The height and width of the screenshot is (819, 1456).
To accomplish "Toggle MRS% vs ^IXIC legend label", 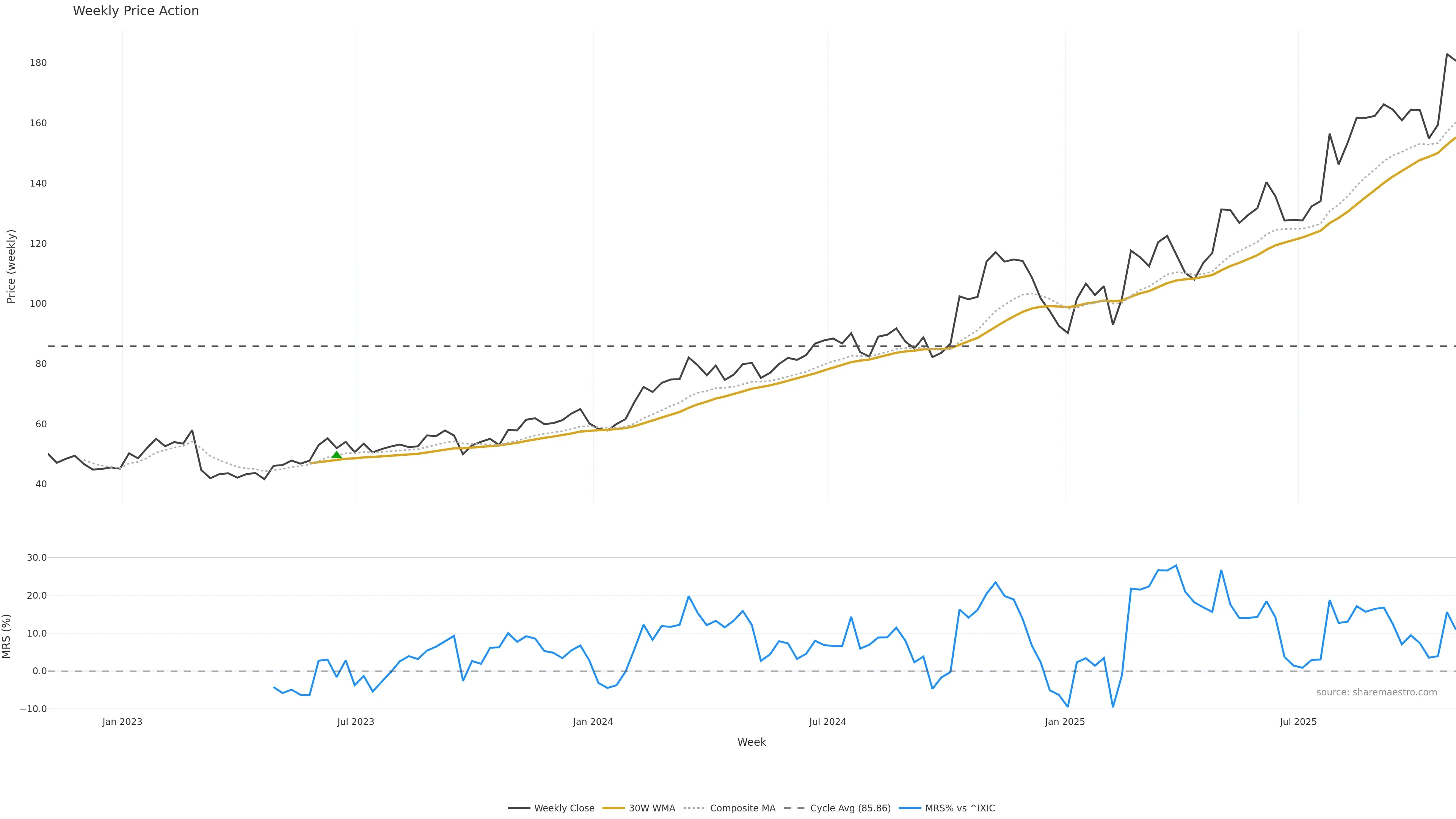I will pyautogui.click(x=960, y=808).
